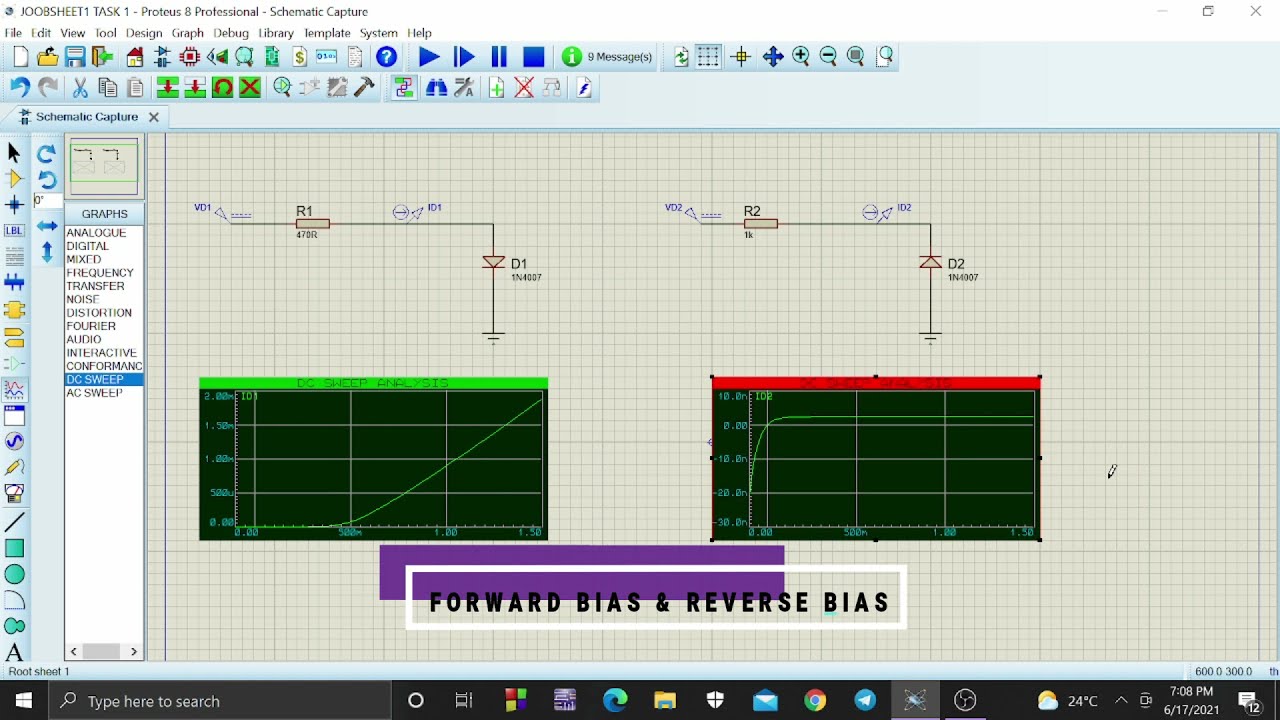Copy to clipboard using the copy icon
This screenshot has height=720, width=1280.
pyautogui.click(x=107, y=88)
